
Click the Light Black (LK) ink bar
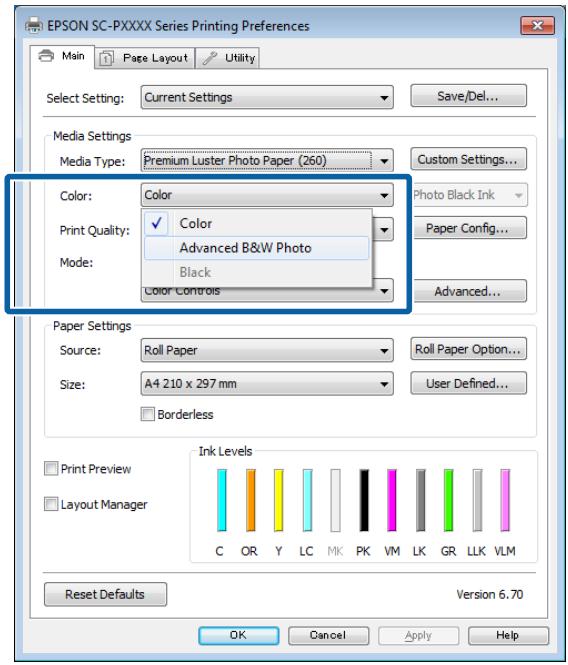click(x=420, y=500)
